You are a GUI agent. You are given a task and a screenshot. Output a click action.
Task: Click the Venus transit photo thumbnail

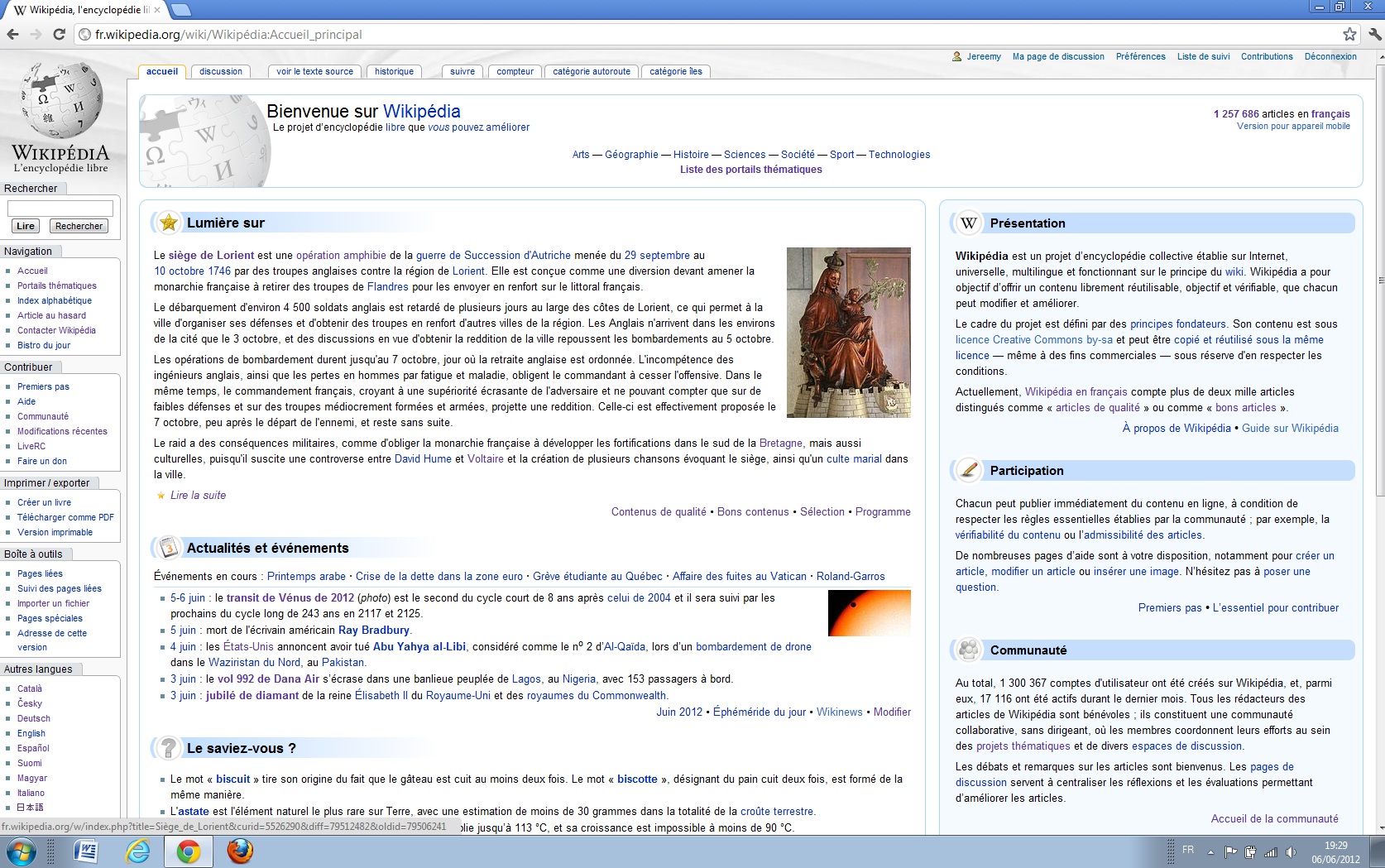pyautogui.click(x=869, y=612)
